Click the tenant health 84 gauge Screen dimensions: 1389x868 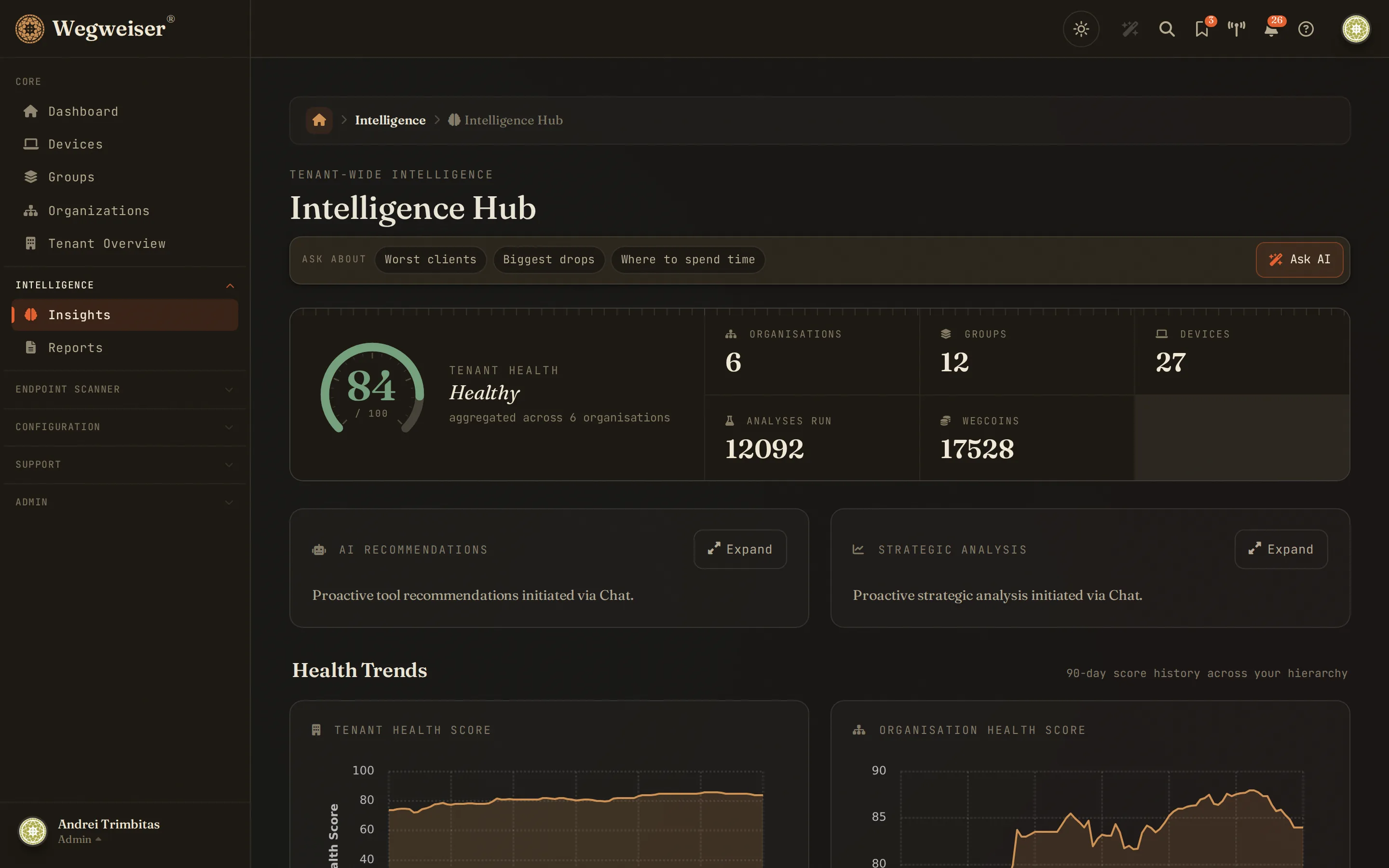tap(372, 389)
